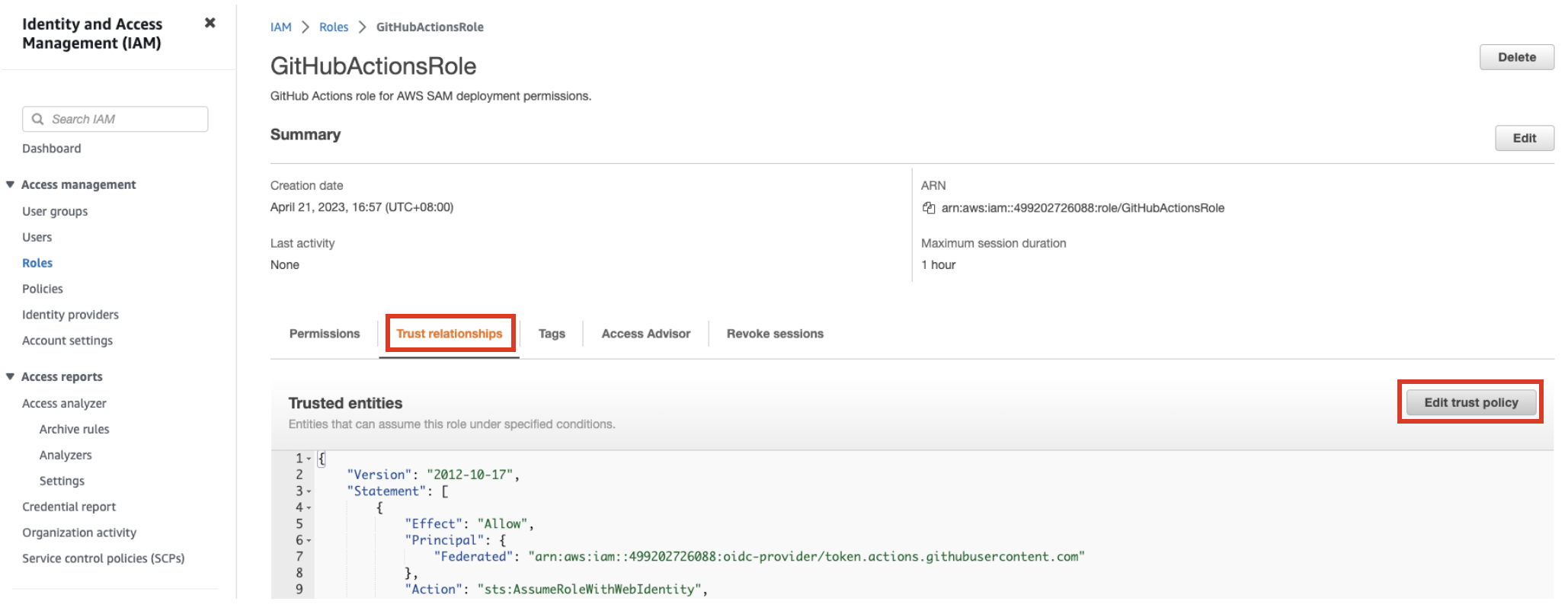Open Credential report in sidebar
Image resolution: width=1568 pixels, height=611 pixels.
[x=69, y=507]
